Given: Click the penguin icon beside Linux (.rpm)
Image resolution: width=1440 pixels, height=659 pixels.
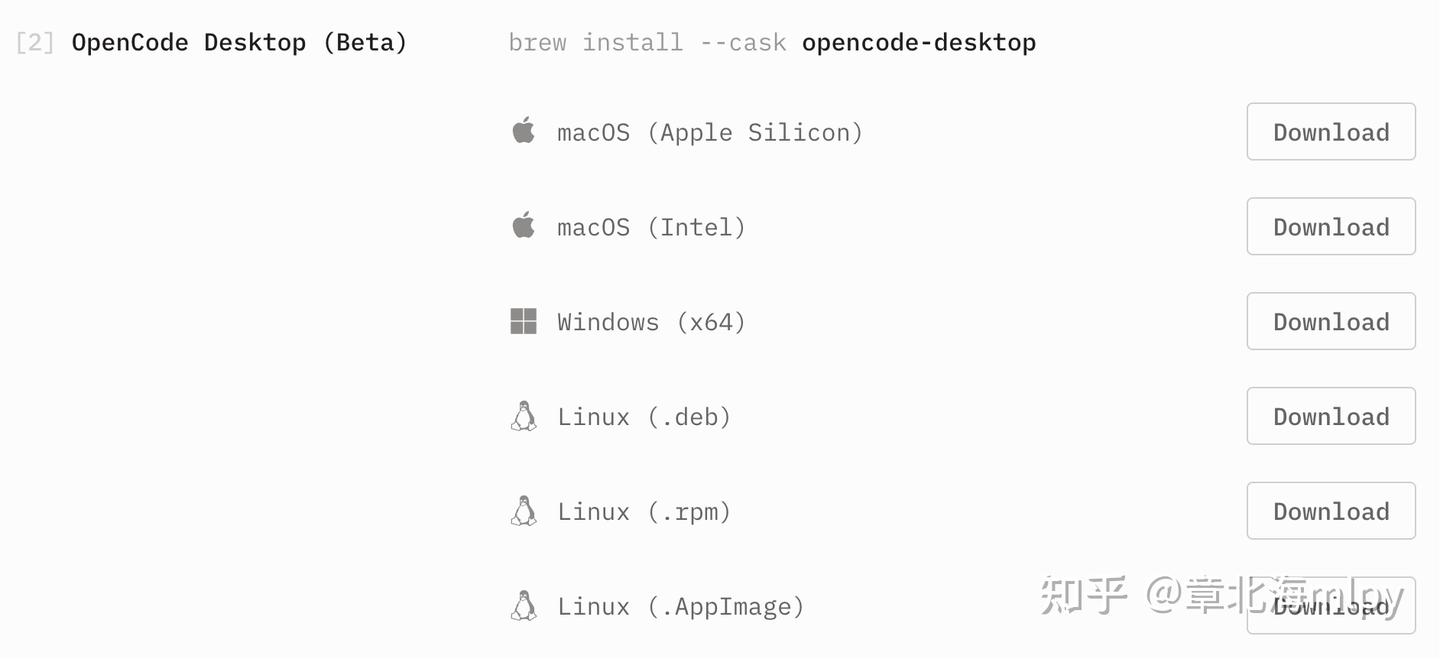Looking at the screenshot, I should pyautogui.click(x=523, y=511).
